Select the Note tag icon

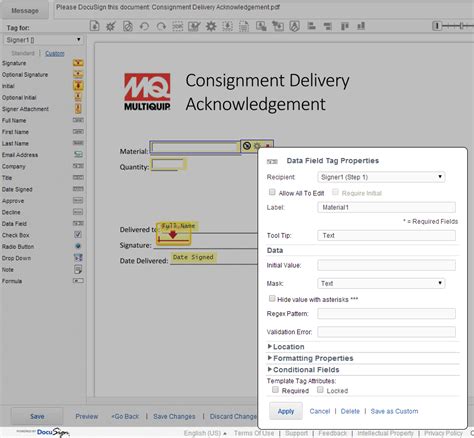tap(78, 269)
